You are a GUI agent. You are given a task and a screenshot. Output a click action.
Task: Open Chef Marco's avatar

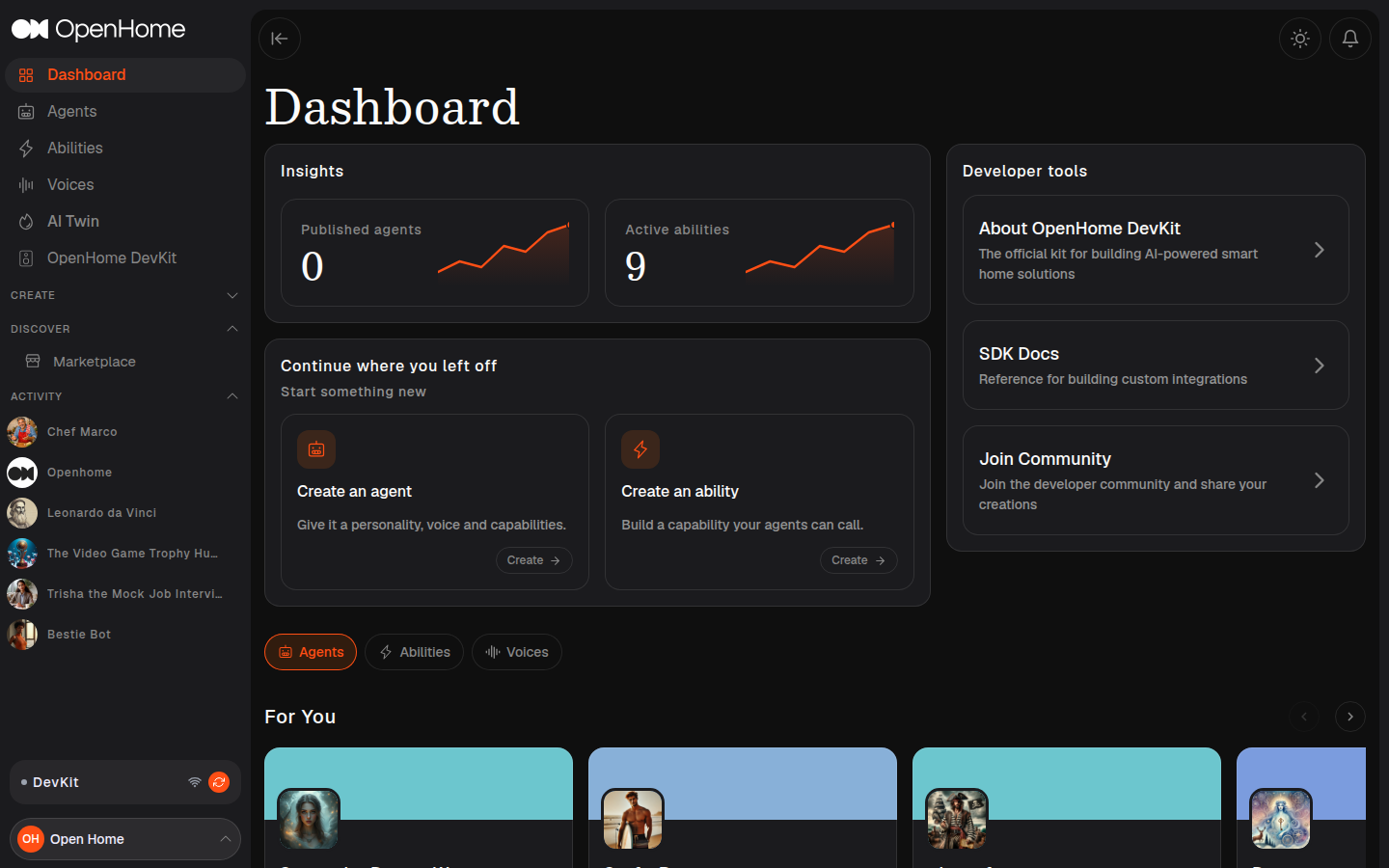click(x=22, y=432)
